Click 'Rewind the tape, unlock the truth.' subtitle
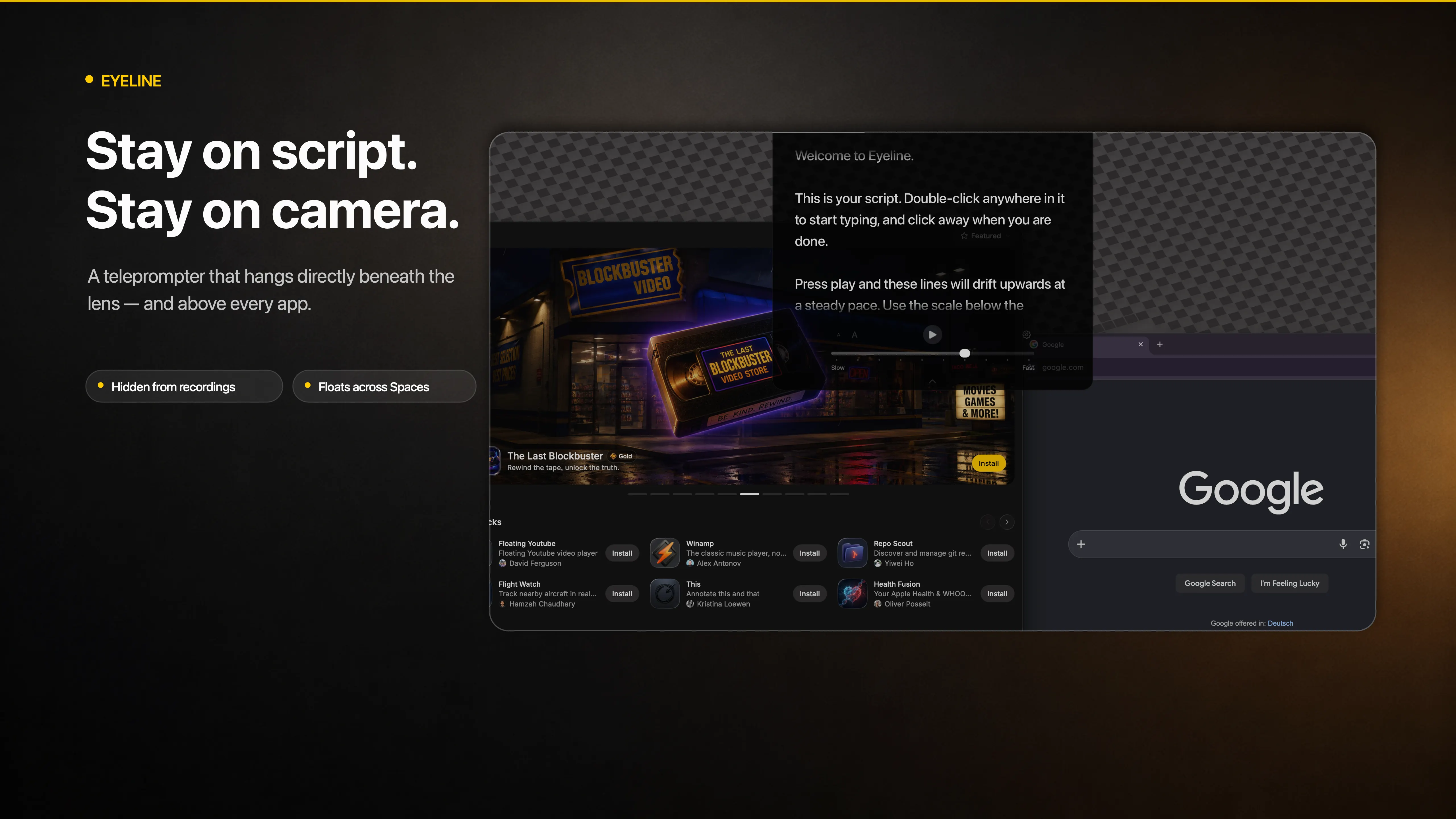Screen dimensions: 1456x819 click(563, 468)
